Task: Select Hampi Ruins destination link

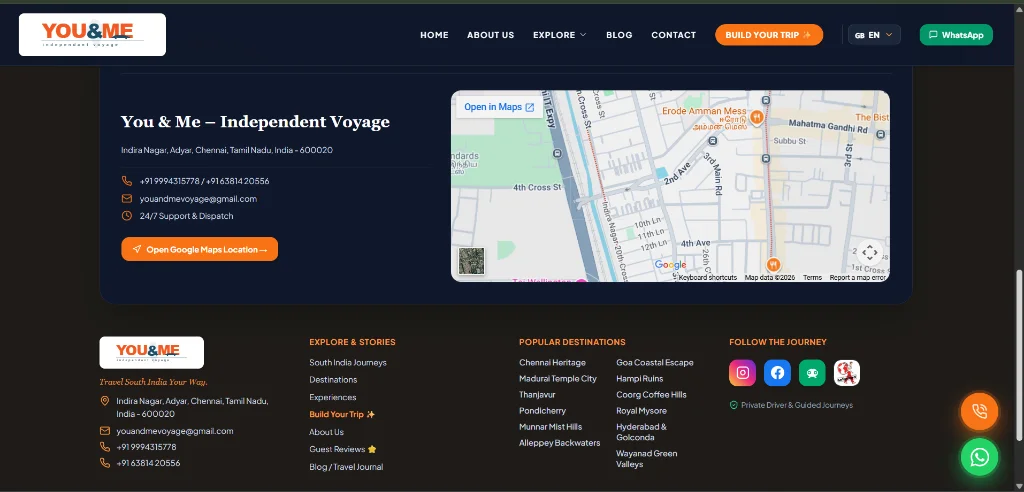Action: pyautogui.click(x=640, y=378)
